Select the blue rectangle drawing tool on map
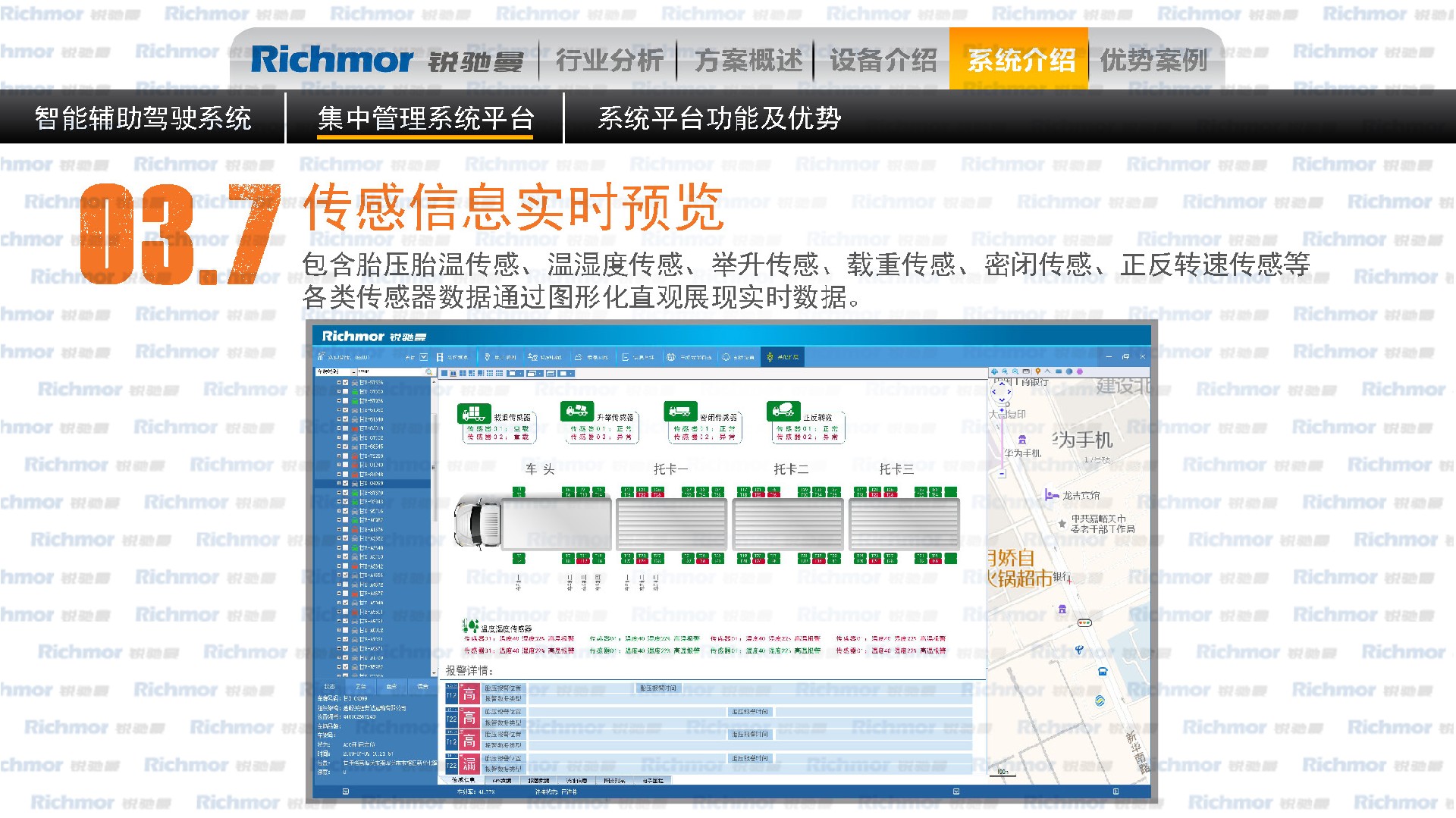Image resolution: width=1456 pixels, height=818 pixels. pos(1059,371)
